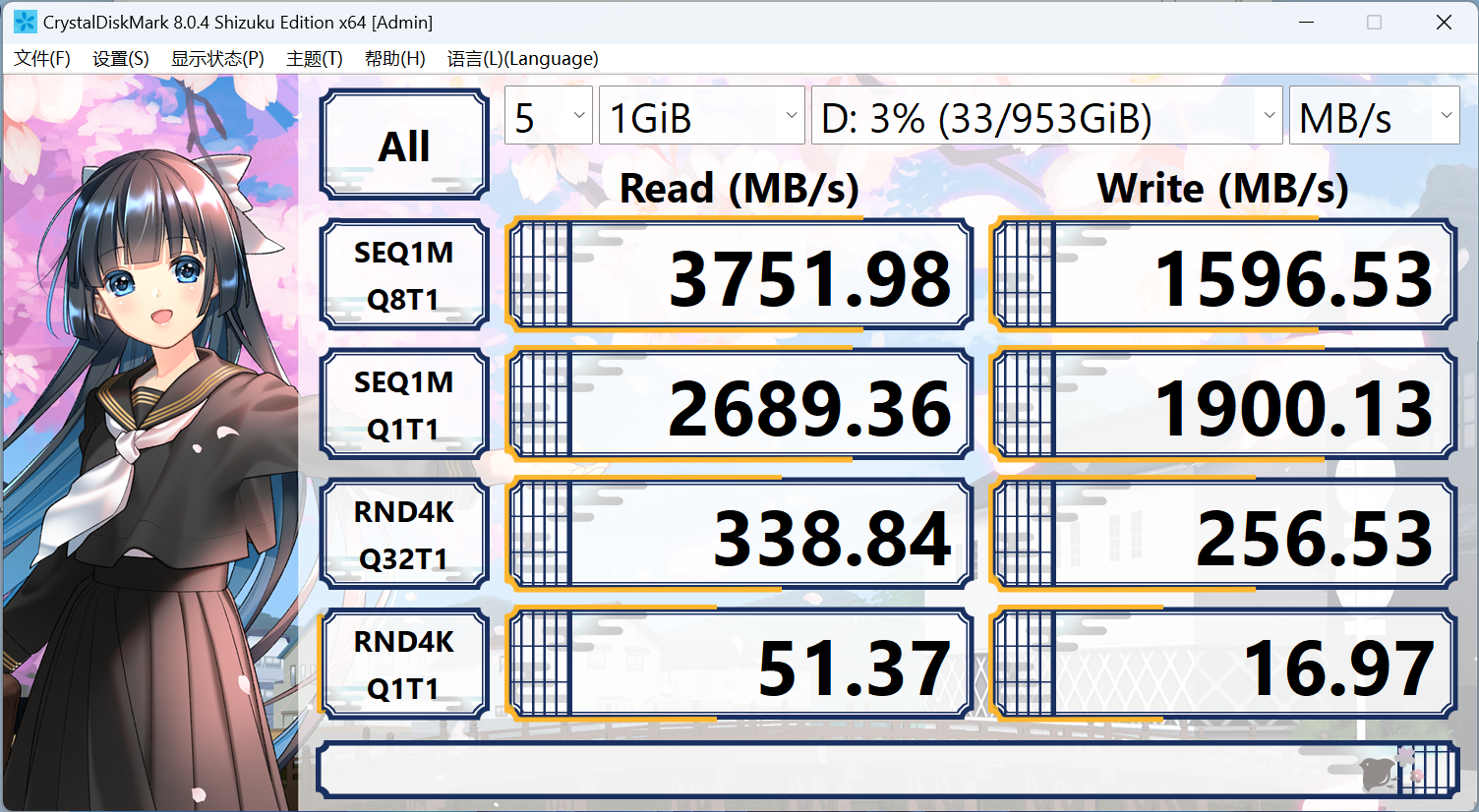
Task: Close the CrystalDiskMark window
Action: (1444, 22)
